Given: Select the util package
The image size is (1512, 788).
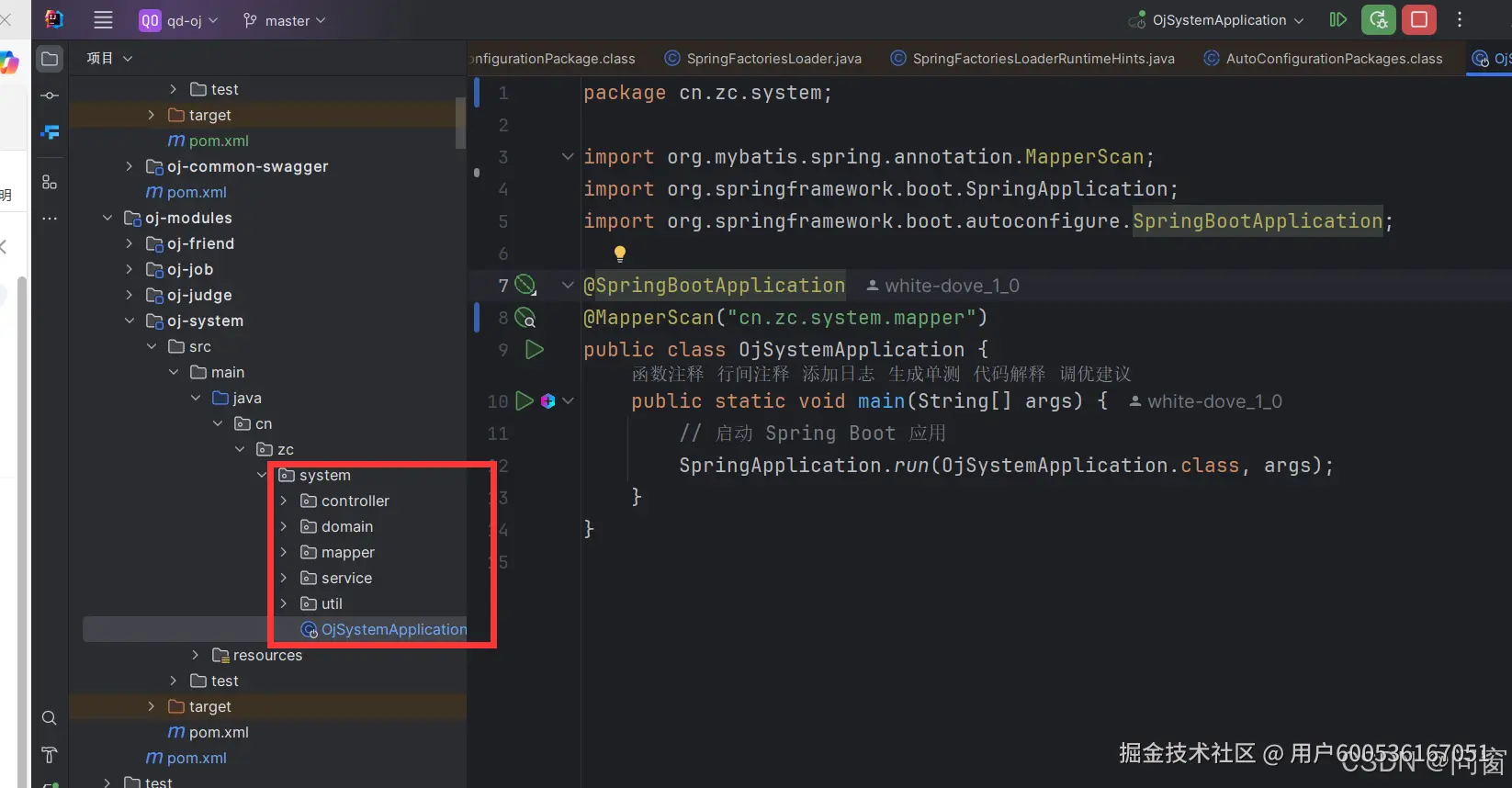Looking at the screenshot, I should pyautogui.click(x=322, y=603).
